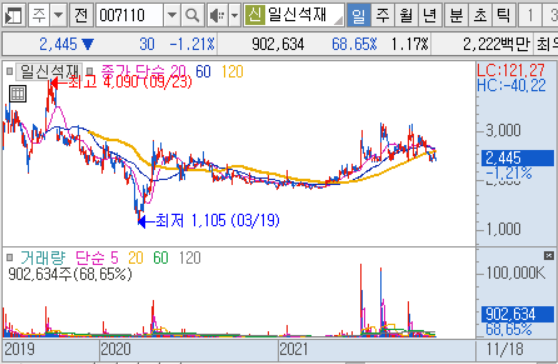Toggle the small square before 일신석재 legend

tap(10, 72)
